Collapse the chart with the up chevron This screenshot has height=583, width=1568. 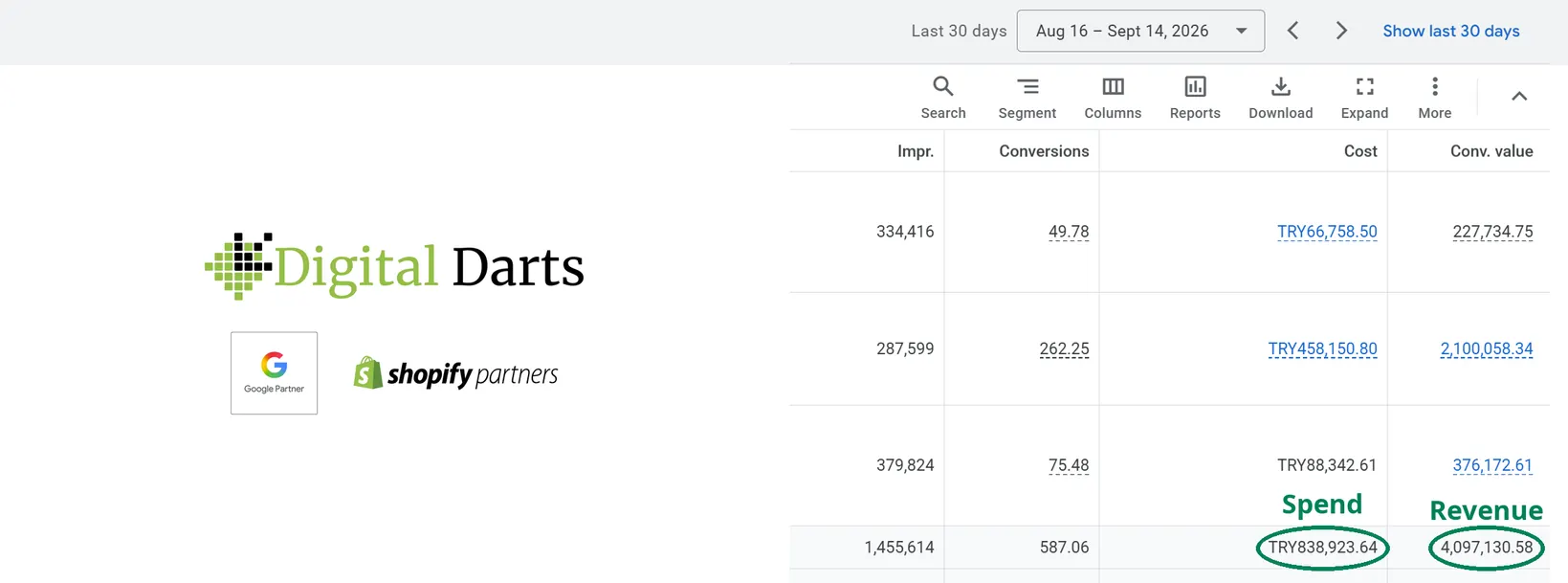pos(1519,96)
